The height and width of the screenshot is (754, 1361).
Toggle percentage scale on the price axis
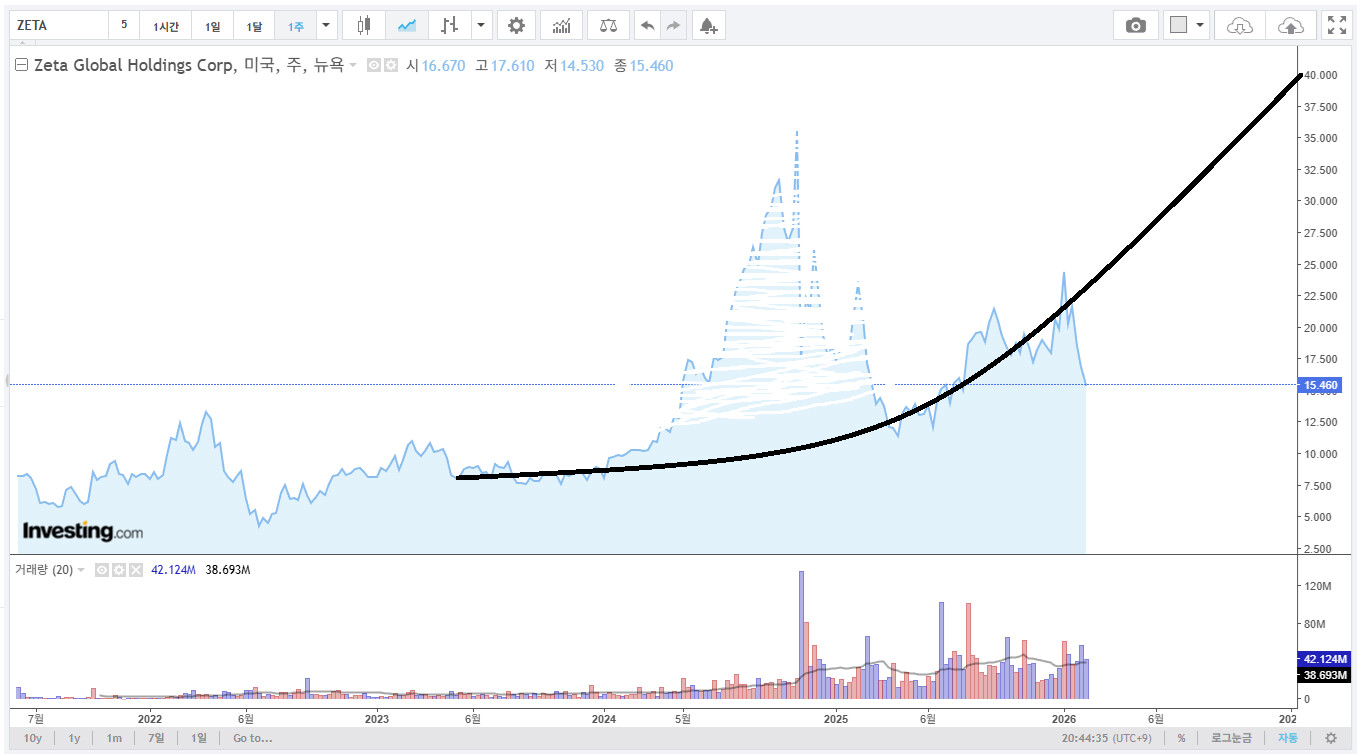[x=1181, y=738]
